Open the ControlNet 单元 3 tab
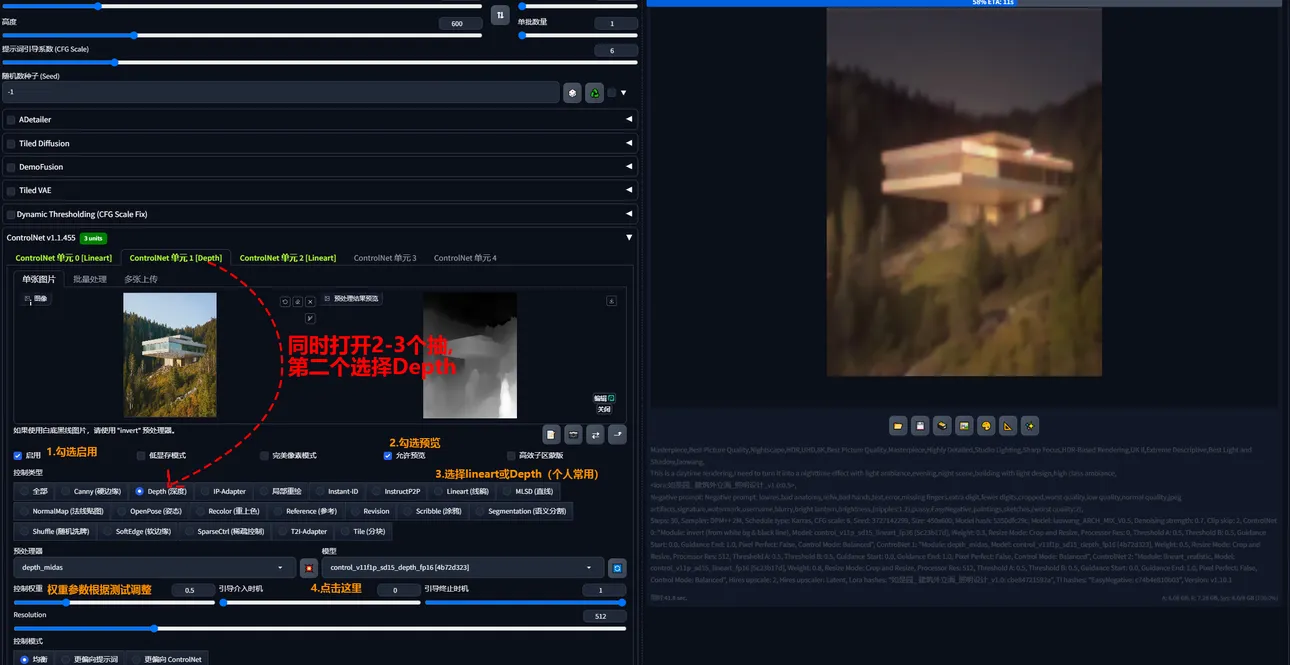 coord(385,258)
